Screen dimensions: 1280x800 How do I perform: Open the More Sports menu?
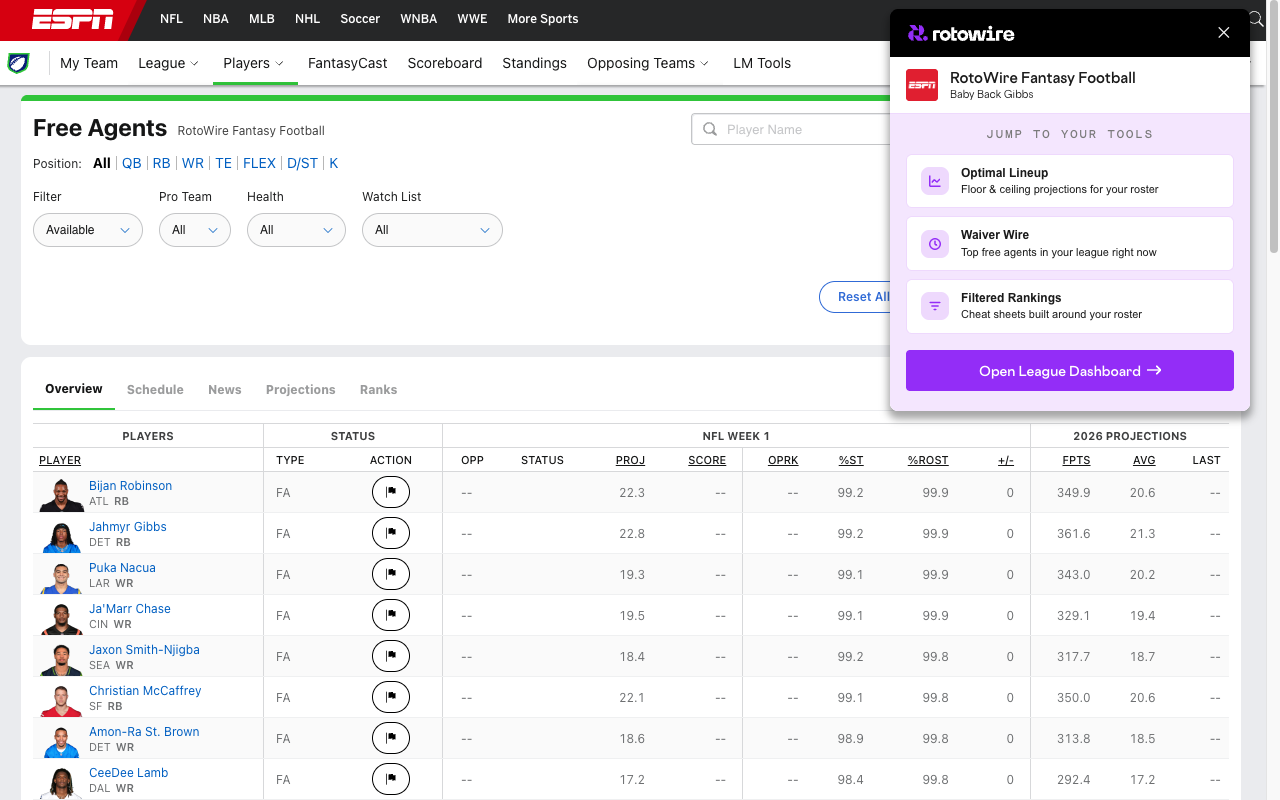tap(543, 19)
